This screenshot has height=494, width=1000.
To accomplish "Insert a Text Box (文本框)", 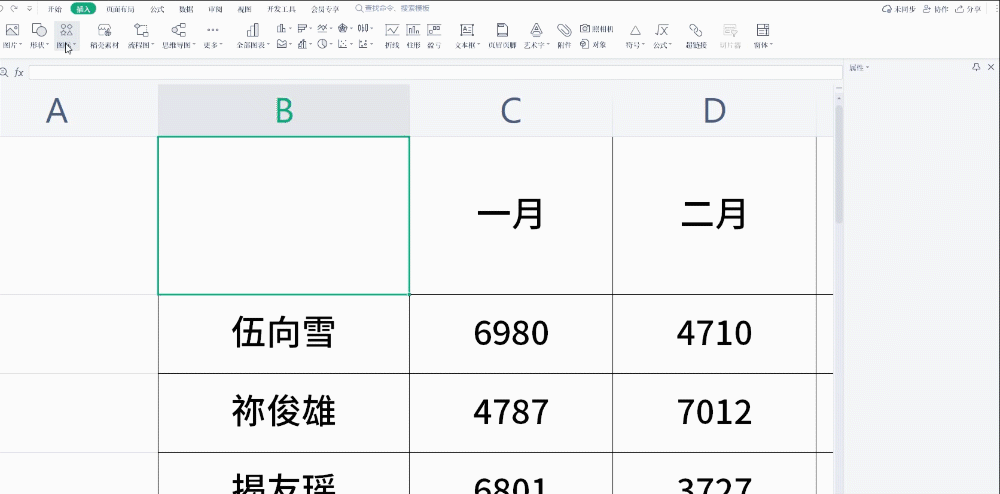I will [467, 36].
